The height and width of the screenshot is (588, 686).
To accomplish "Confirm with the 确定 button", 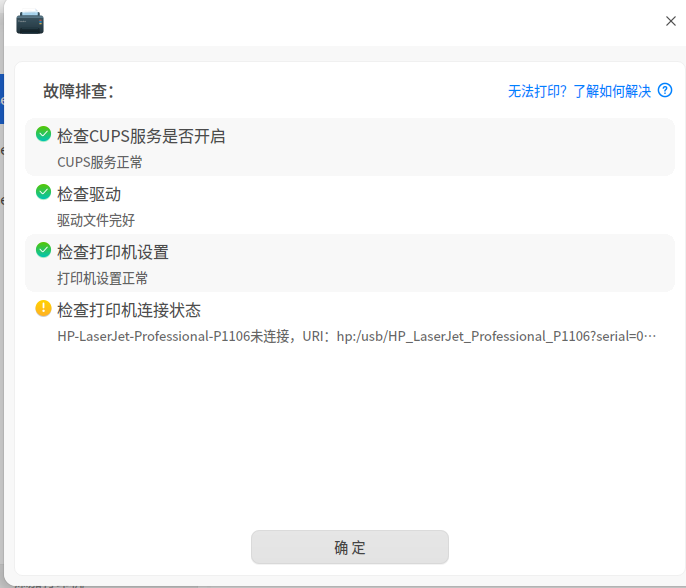I will (x=350, y=547).
